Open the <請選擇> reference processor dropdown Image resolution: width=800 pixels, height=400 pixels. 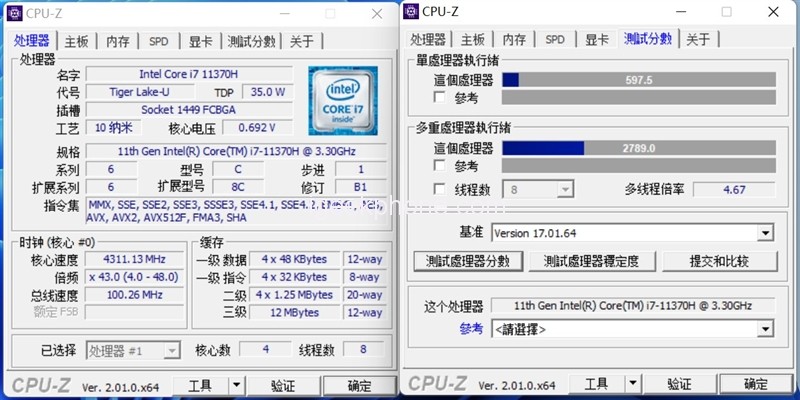click(765, 329)
